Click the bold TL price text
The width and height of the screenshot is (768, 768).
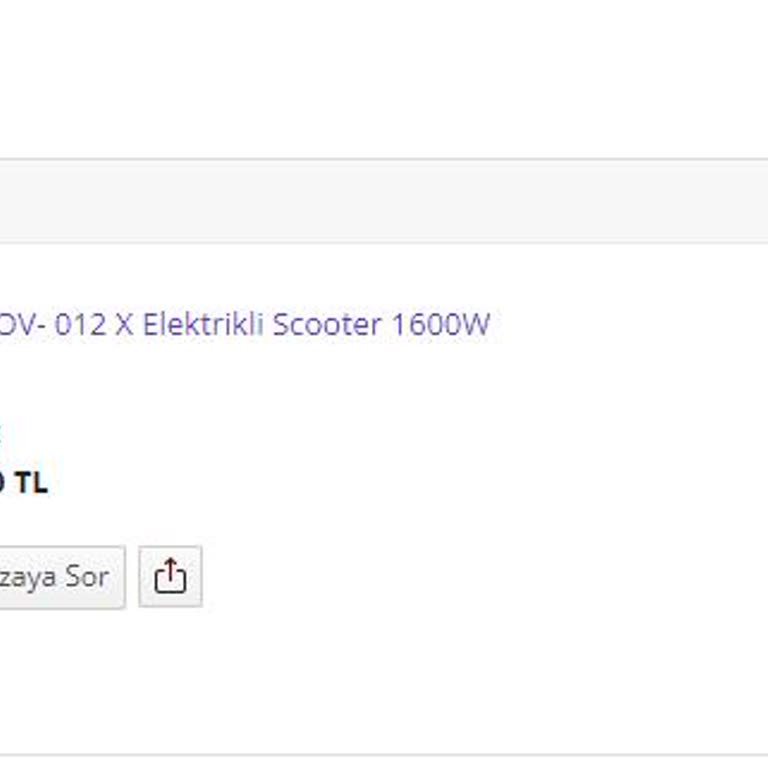[24, 483]
